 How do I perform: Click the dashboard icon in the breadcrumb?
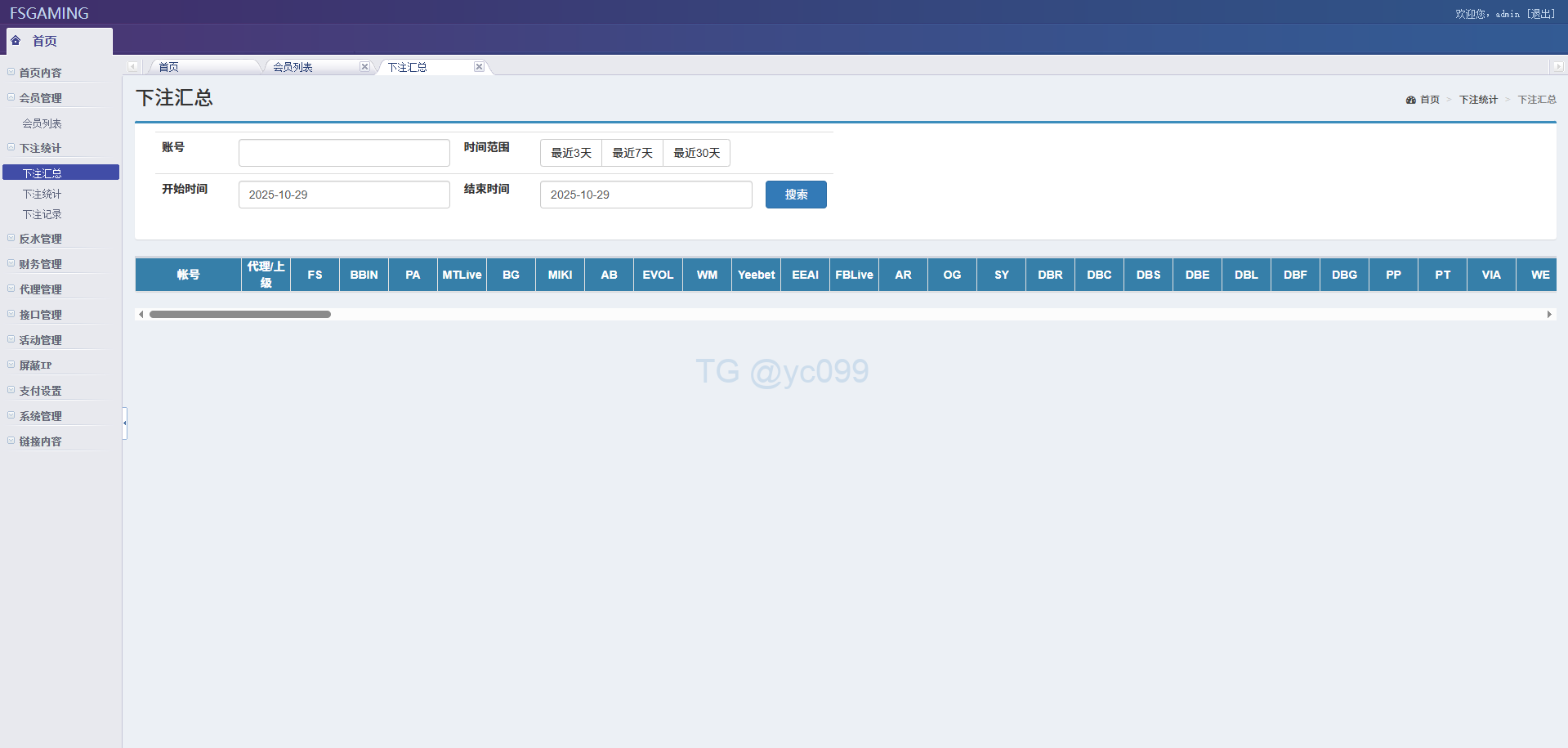pos(1410,100)
